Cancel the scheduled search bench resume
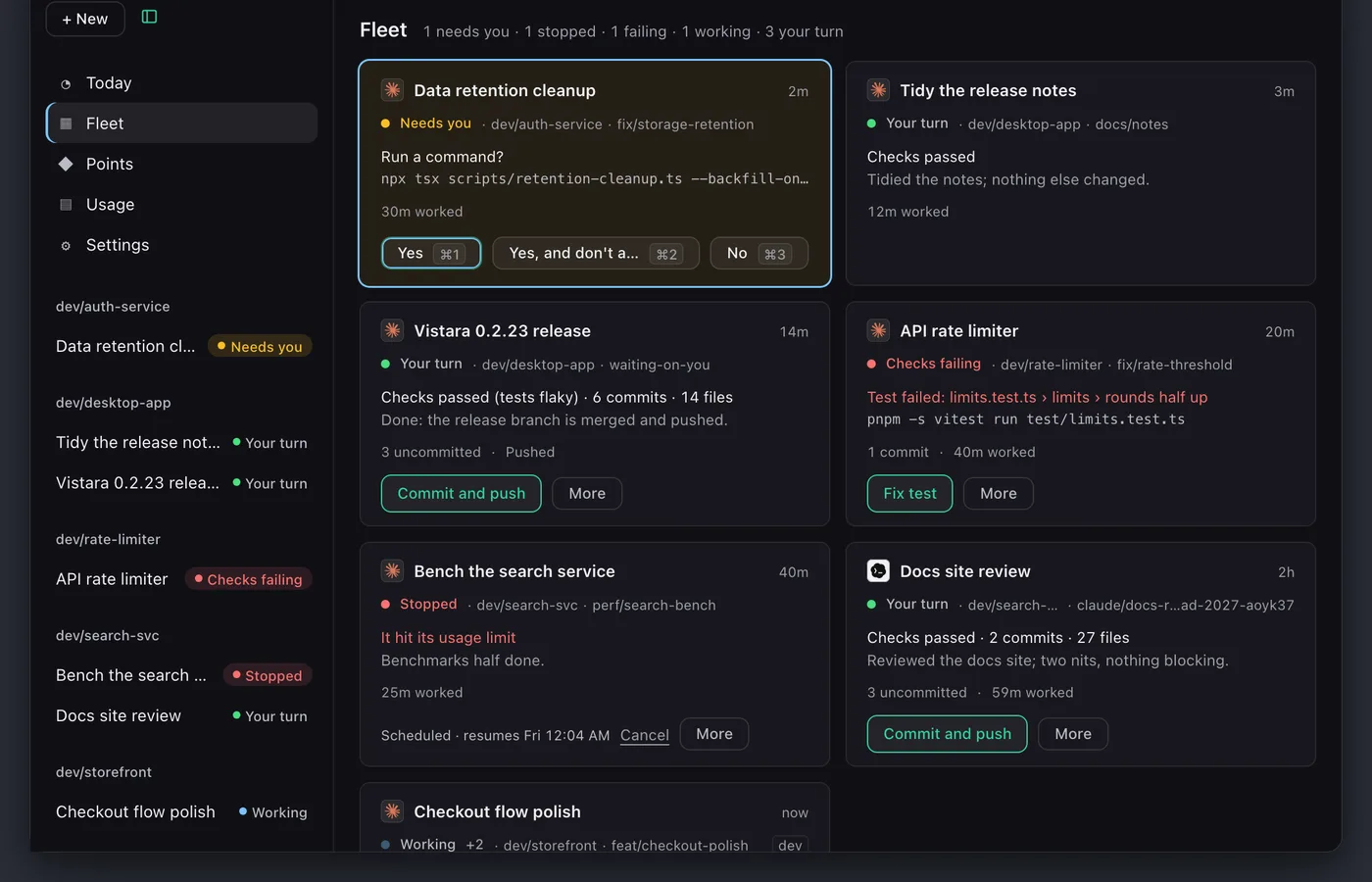The image size is (1372, 882). click(644, 735)
